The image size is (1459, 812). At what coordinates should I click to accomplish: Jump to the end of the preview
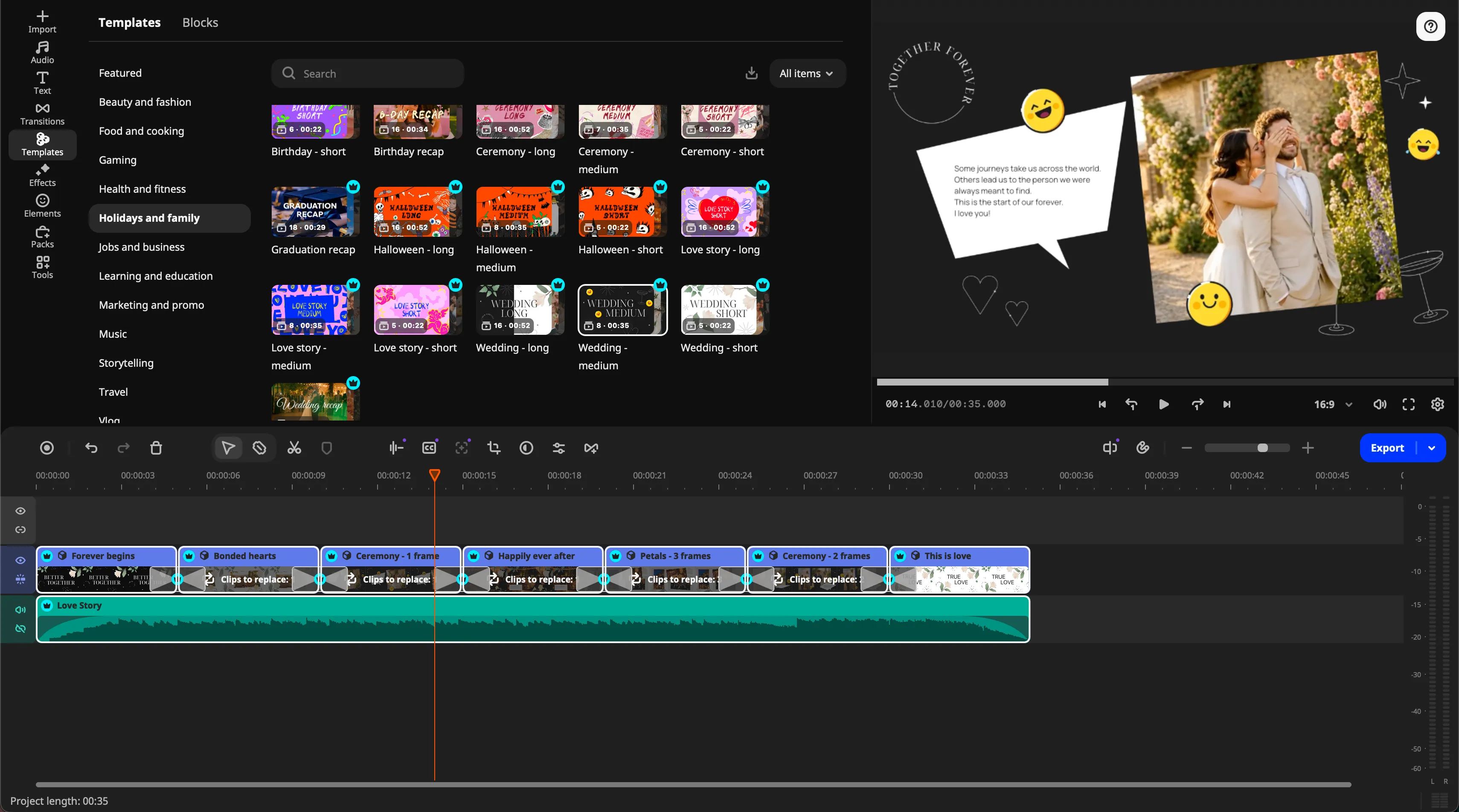click(x=1226, y=404)
